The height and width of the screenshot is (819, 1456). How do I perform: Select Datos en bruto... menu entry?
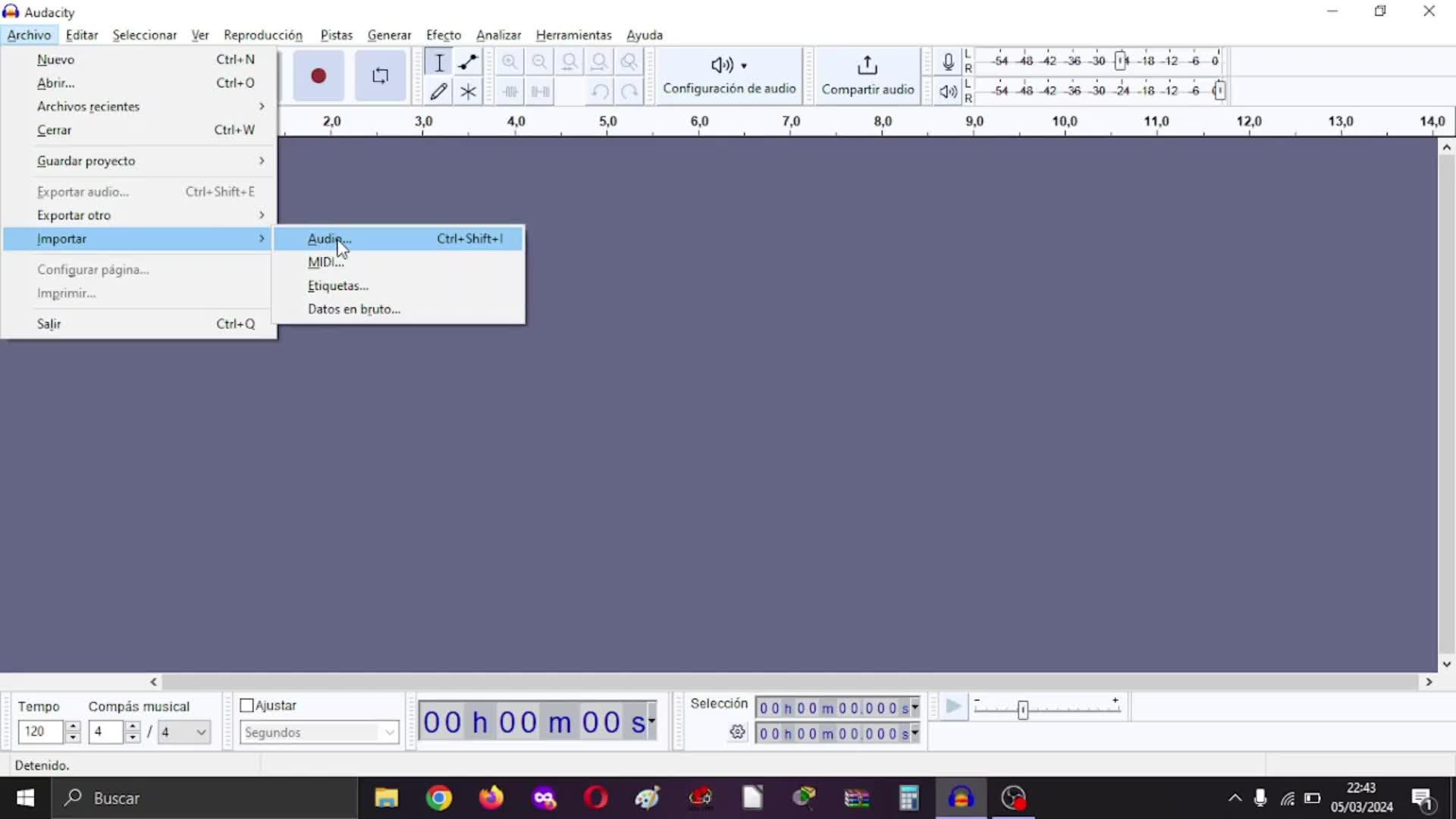pyautogui.click(x=353, y=309)
